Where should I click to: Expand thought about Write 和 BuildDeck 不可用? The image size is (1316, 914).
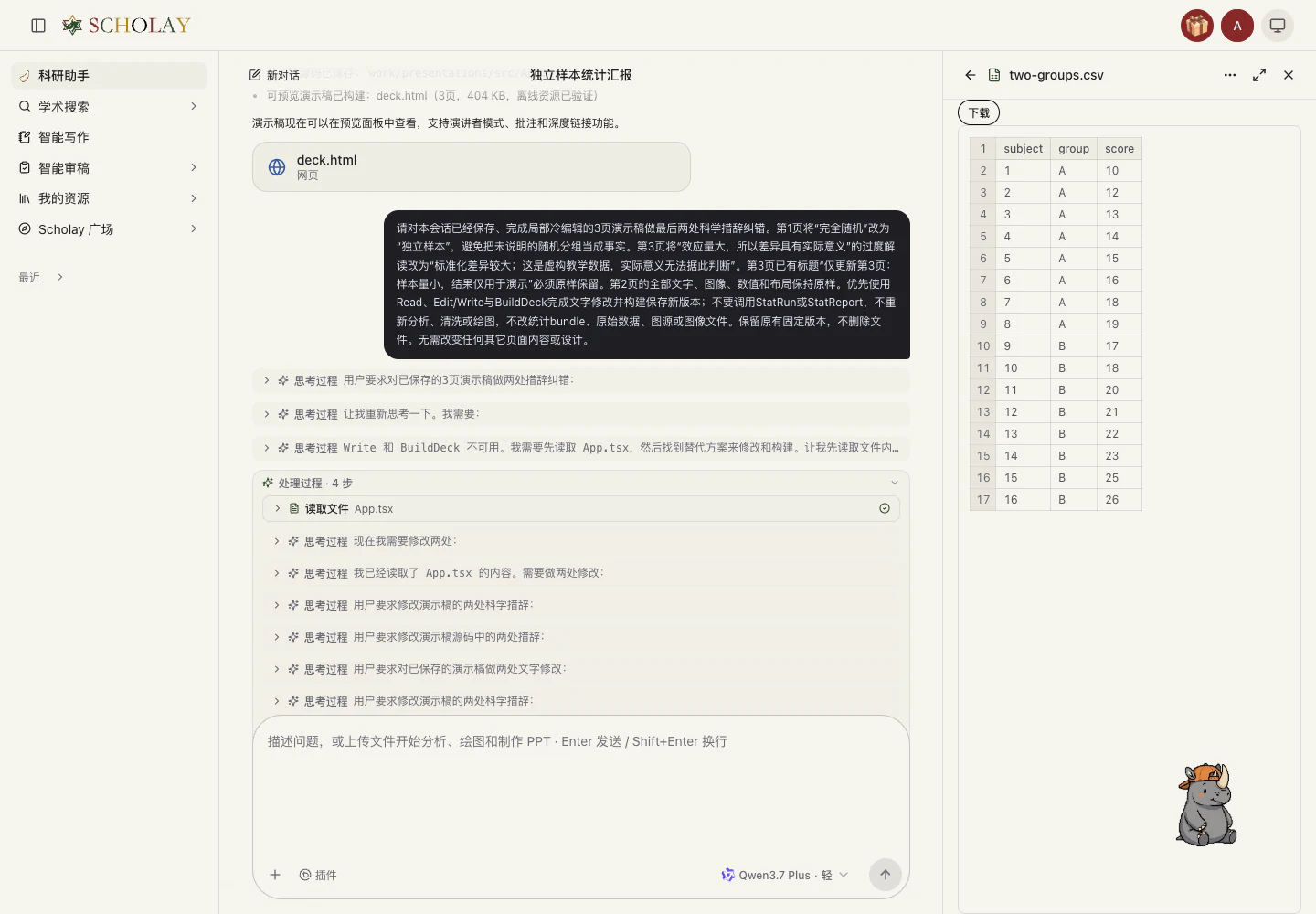point(581,448)
